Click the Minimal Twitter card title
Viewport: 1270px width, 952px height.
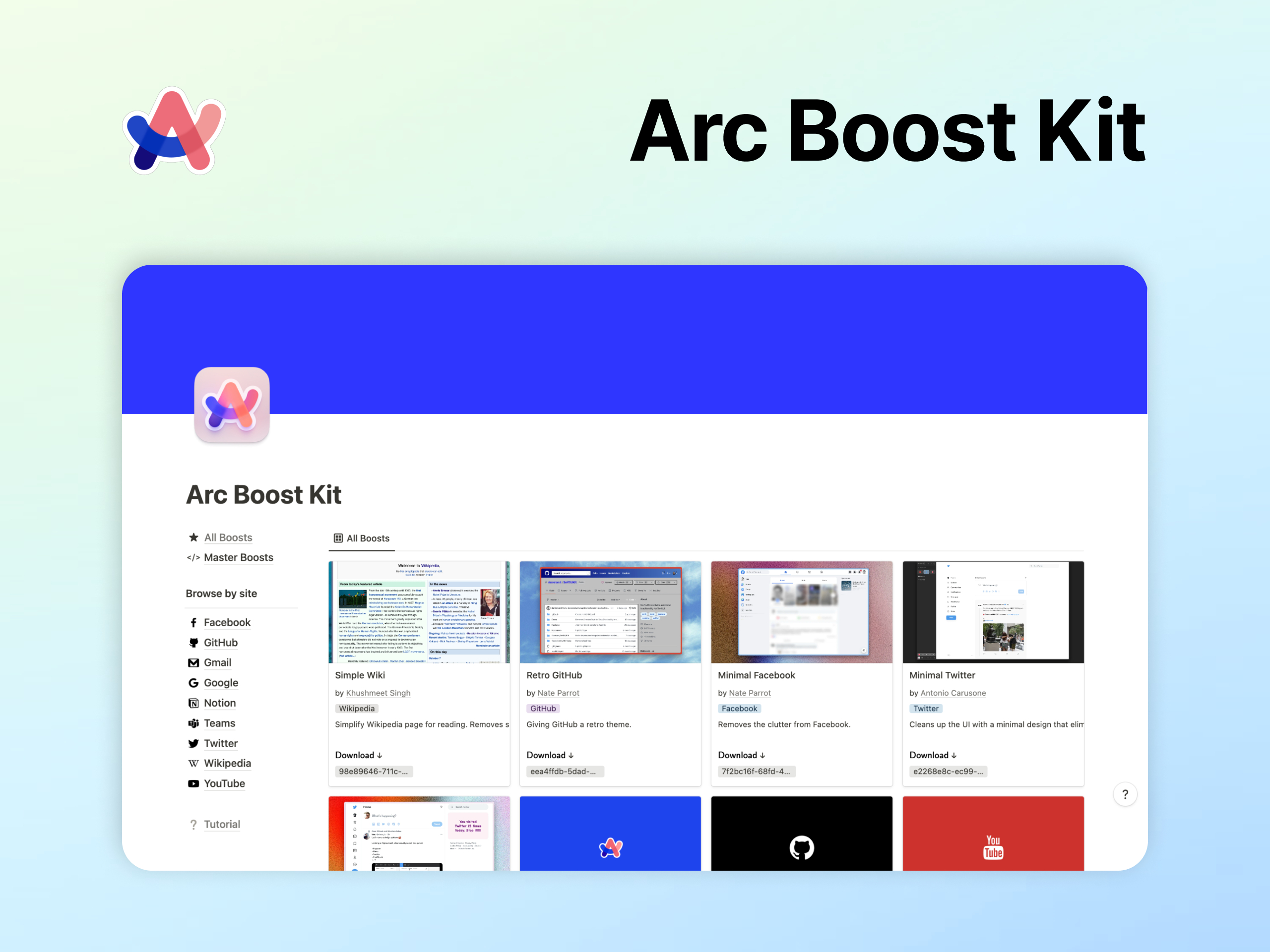[942, 675]
